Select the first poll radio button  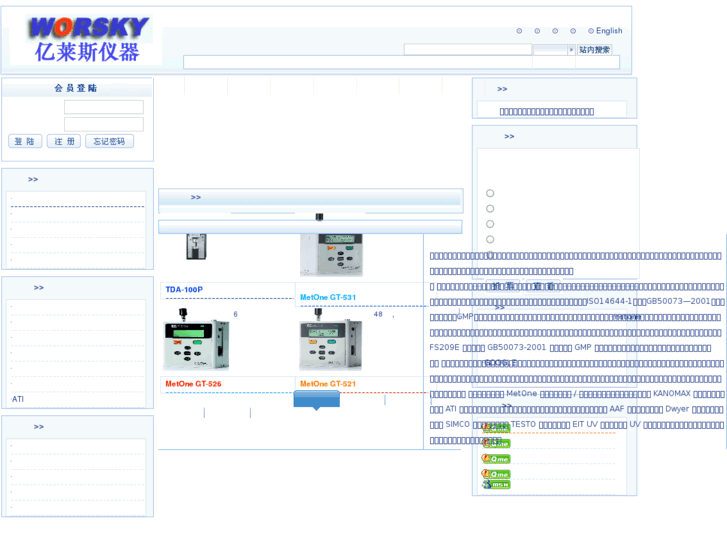[490, 193]
